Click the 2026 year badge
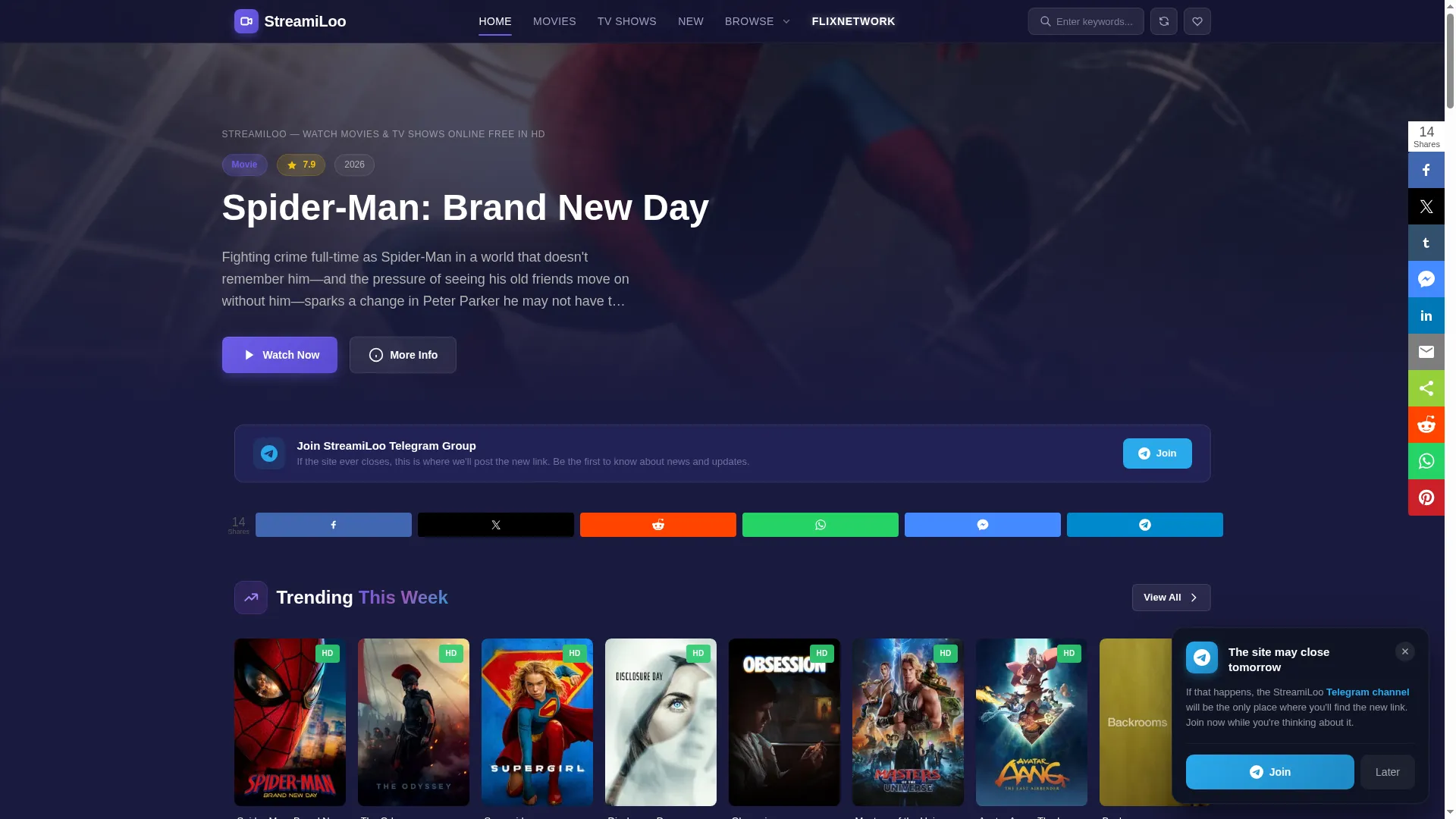The width and height of the screenshot is (1456, 819). pyautogui.click(x=354, y=165)
